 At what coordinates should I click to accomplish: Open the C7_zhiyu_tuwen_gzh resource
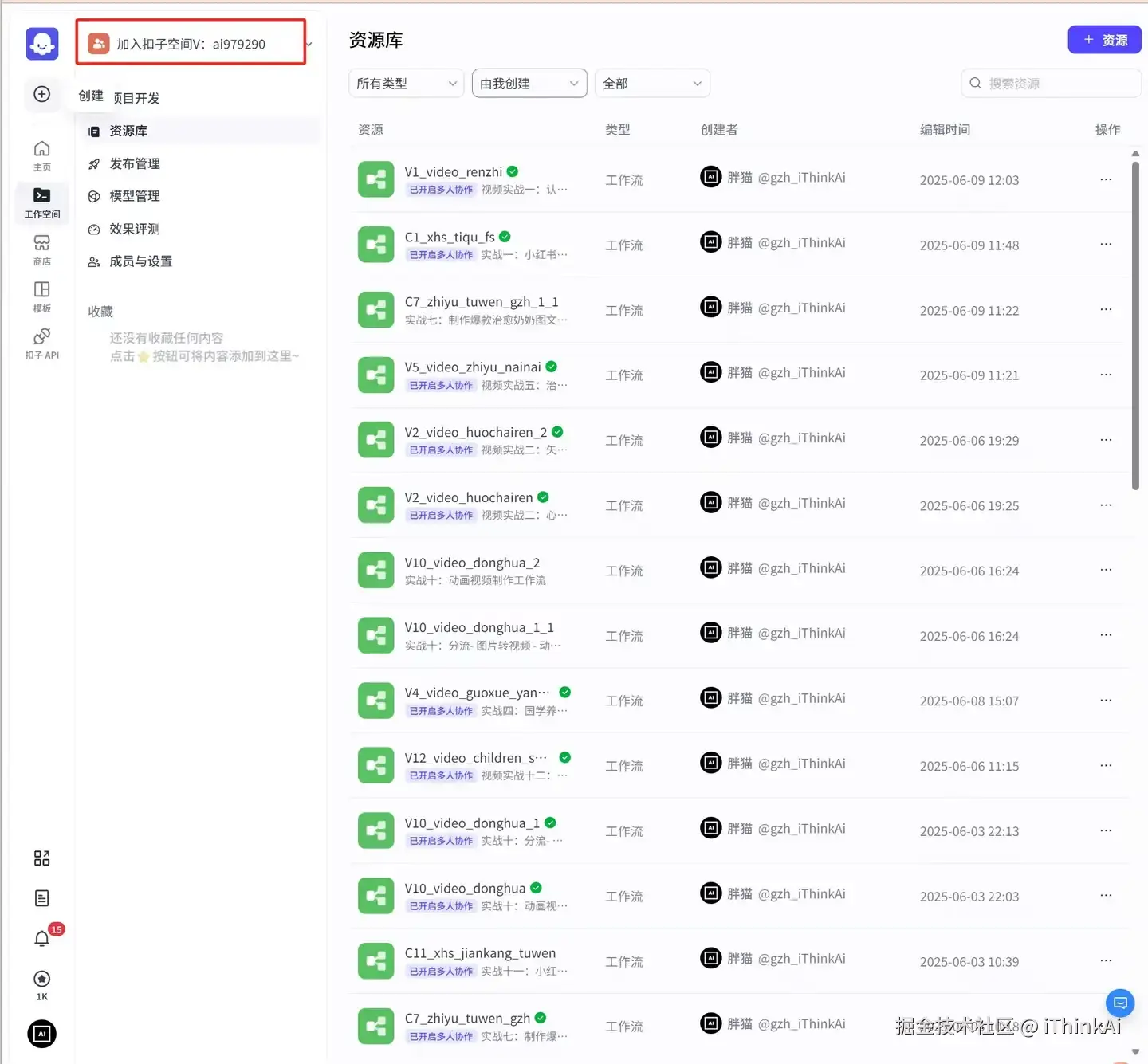(467, 1019)
